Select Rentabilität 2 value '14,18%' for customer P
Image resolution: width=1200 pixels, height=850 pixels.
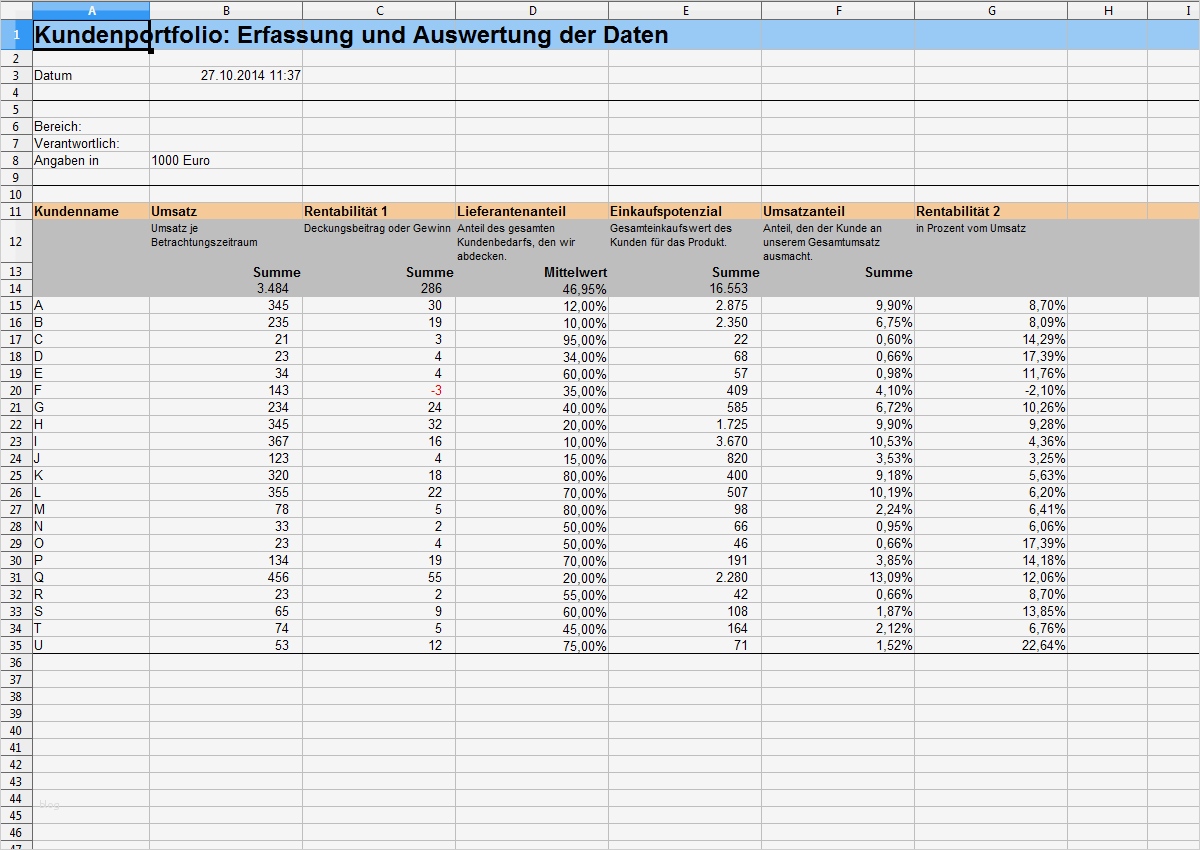991,560
